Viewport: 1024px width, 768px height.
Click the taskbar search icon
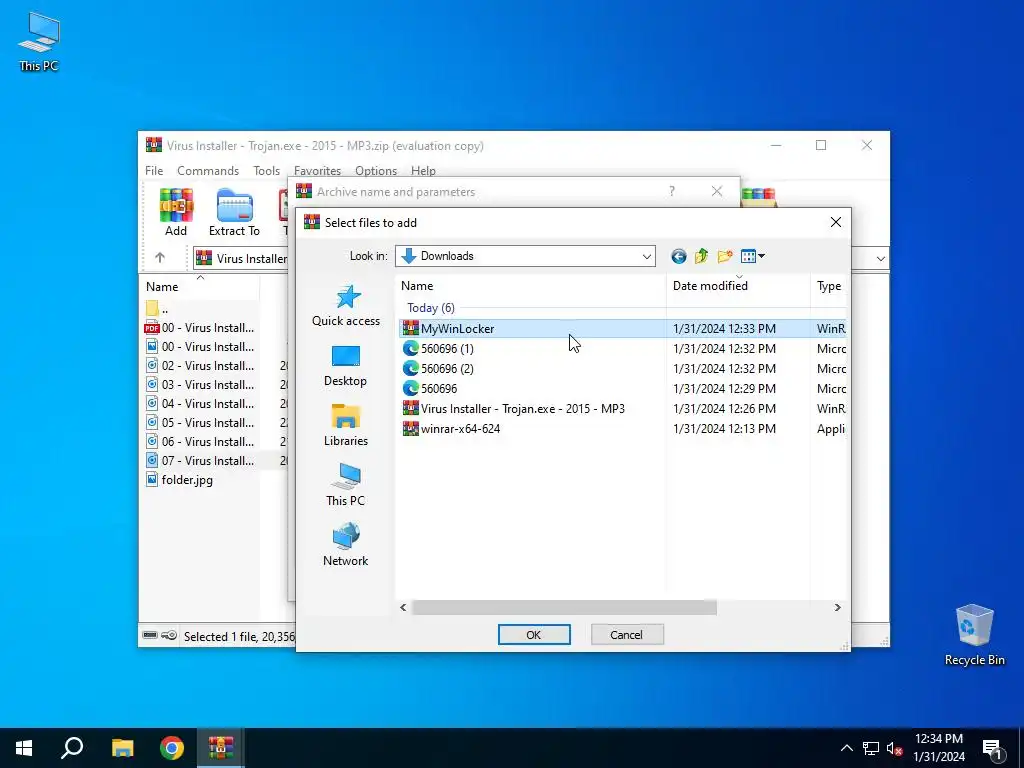pos(72,748)
